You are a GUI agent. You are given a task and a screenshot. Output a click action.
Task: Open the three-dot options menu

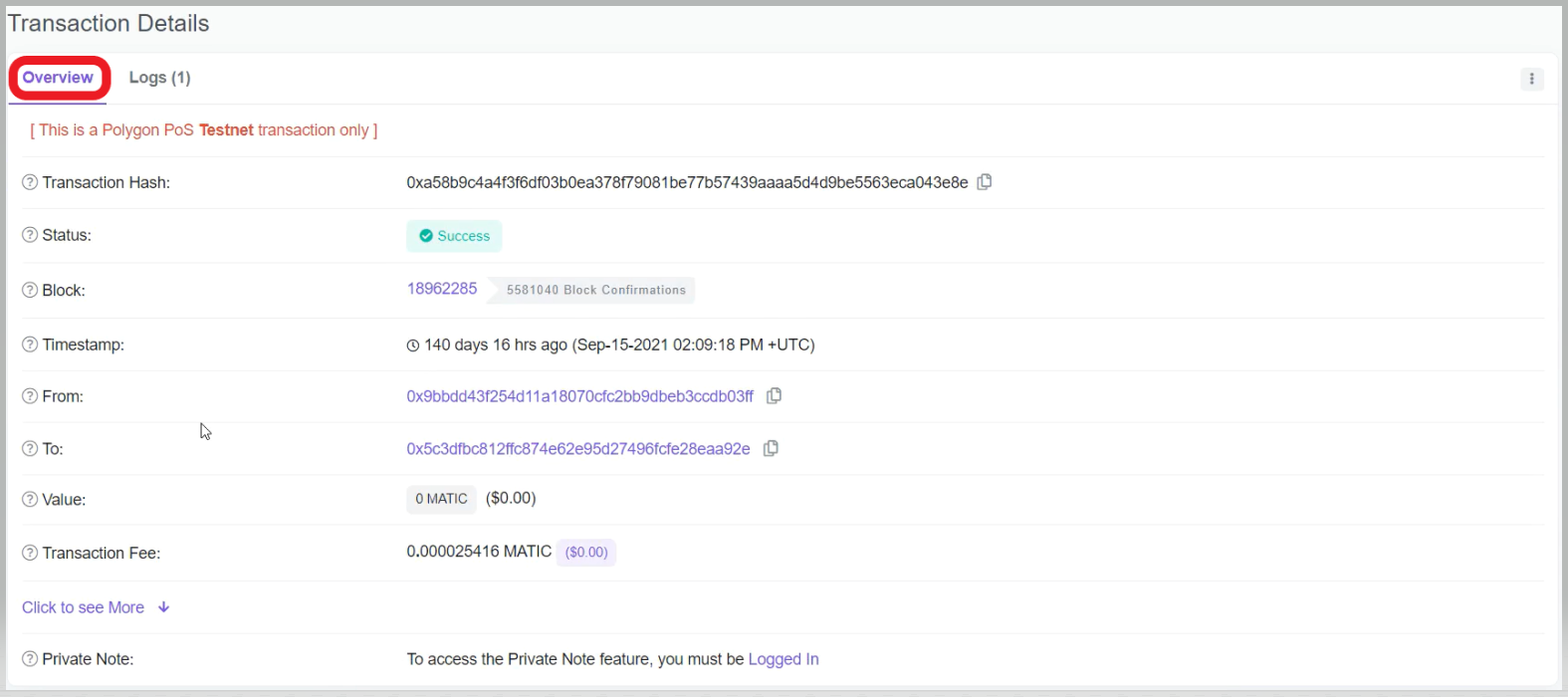[1531, 79]
